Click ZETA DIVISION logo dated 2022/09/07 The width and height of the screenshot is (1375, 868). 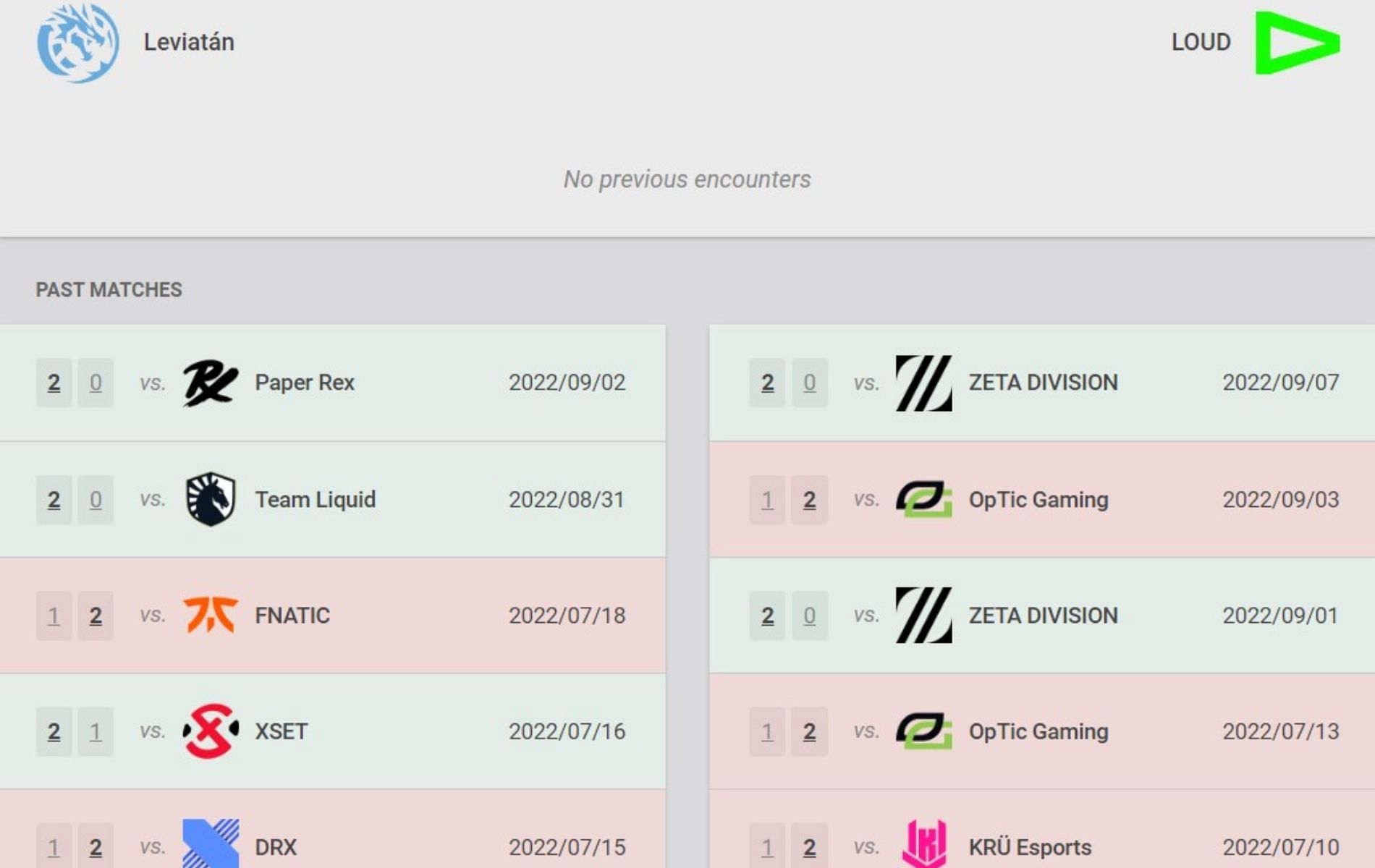click(x=924, y=383)
